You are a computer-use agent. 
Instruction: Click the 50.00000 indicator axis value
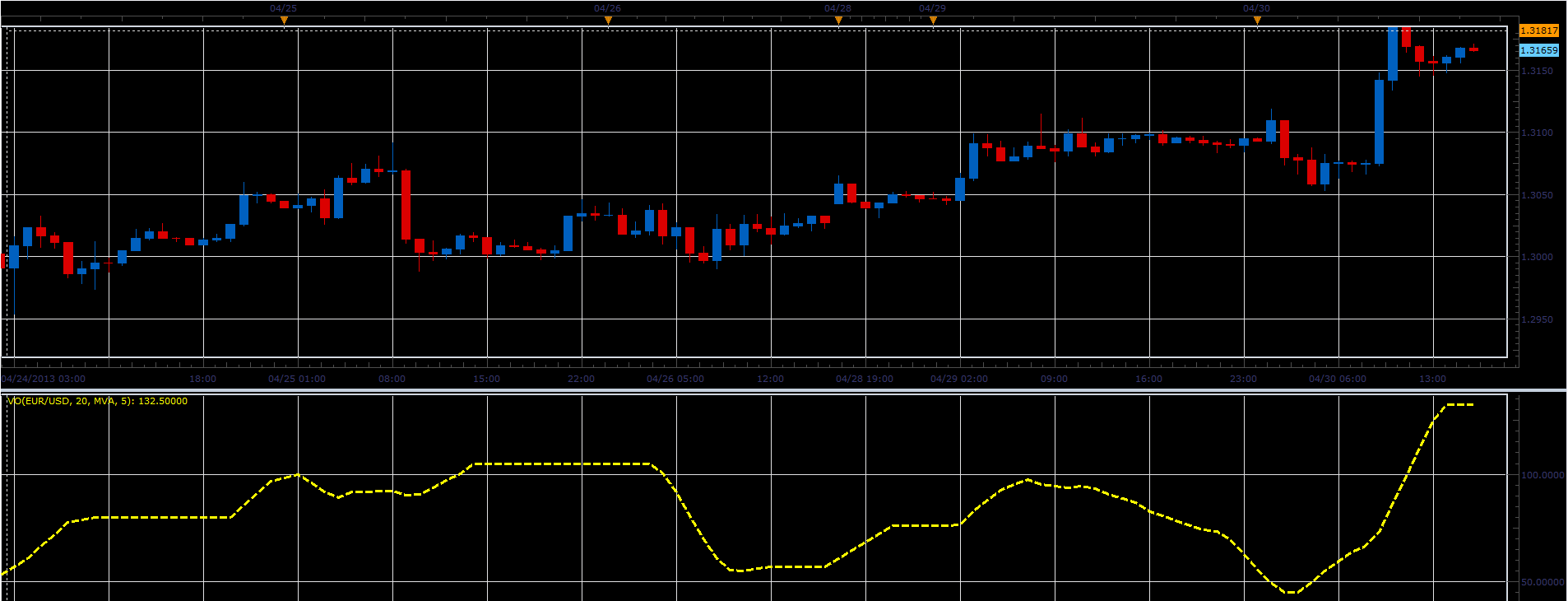pyautogui.click(x=1542, y=582)
